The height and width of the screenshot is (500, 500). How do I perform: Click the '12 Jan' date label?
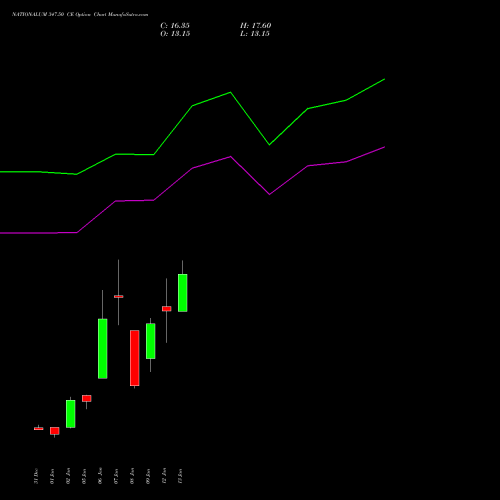(164, 476)
